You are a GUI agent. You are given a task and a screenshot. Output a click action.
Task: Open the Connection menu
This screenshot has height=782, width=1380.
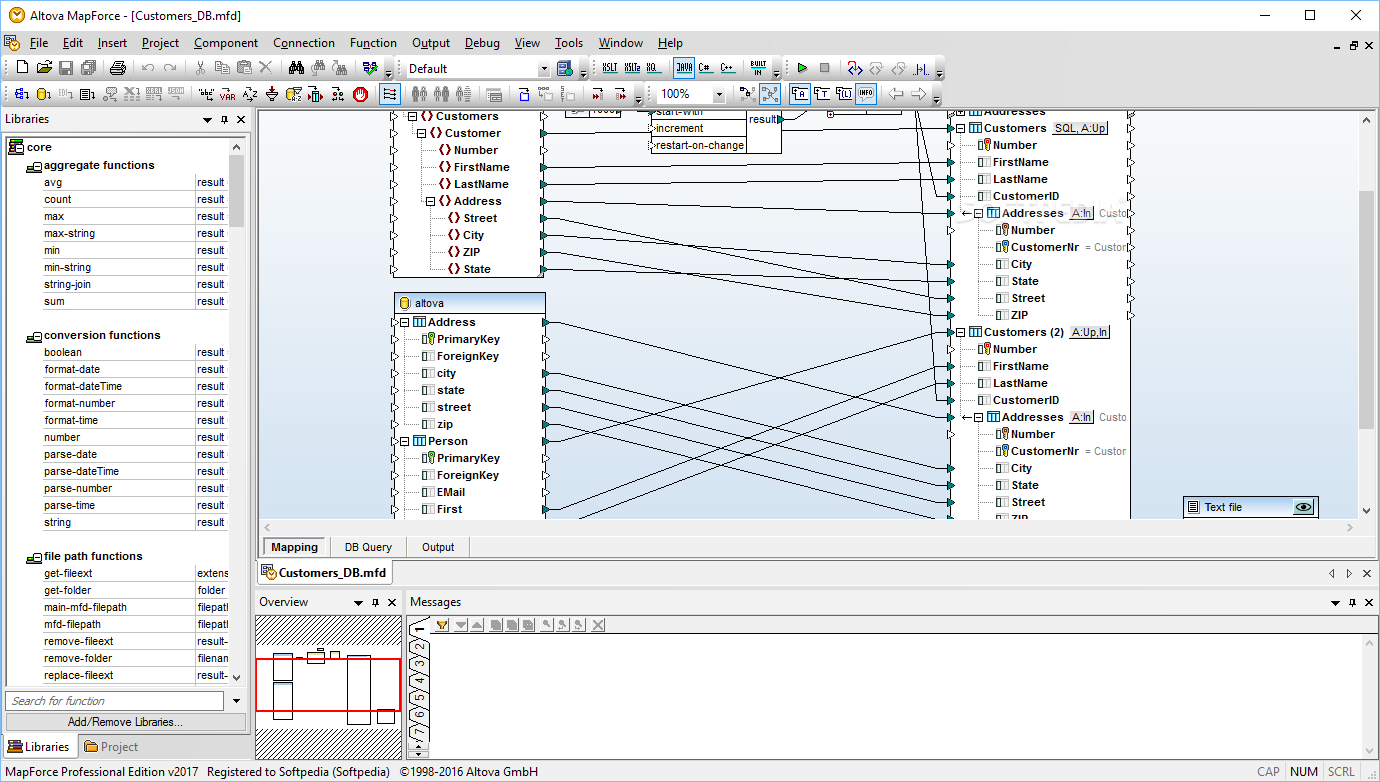click(304, 43)
